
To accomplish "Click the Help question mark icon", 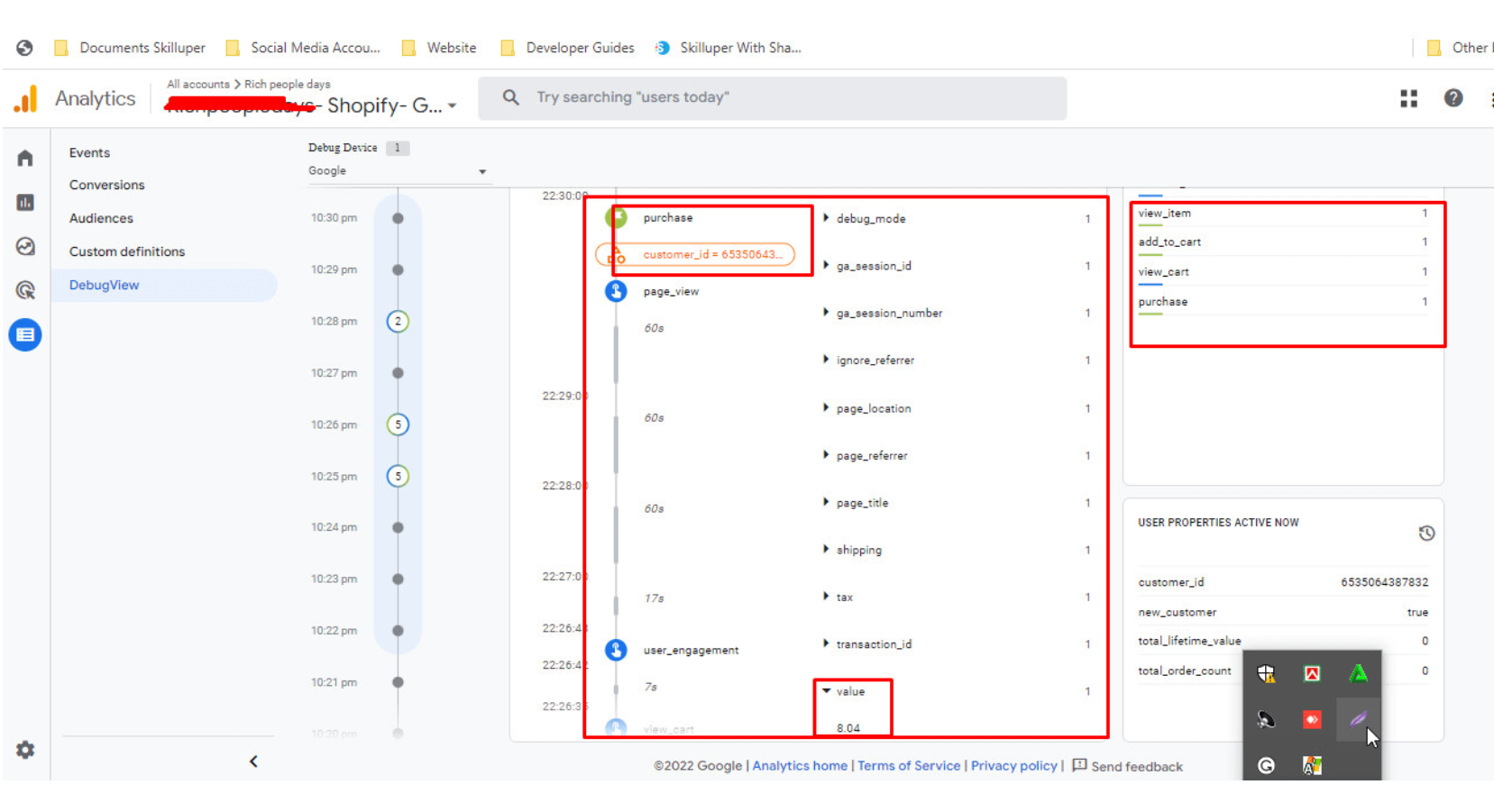I will click(1453, 98).
